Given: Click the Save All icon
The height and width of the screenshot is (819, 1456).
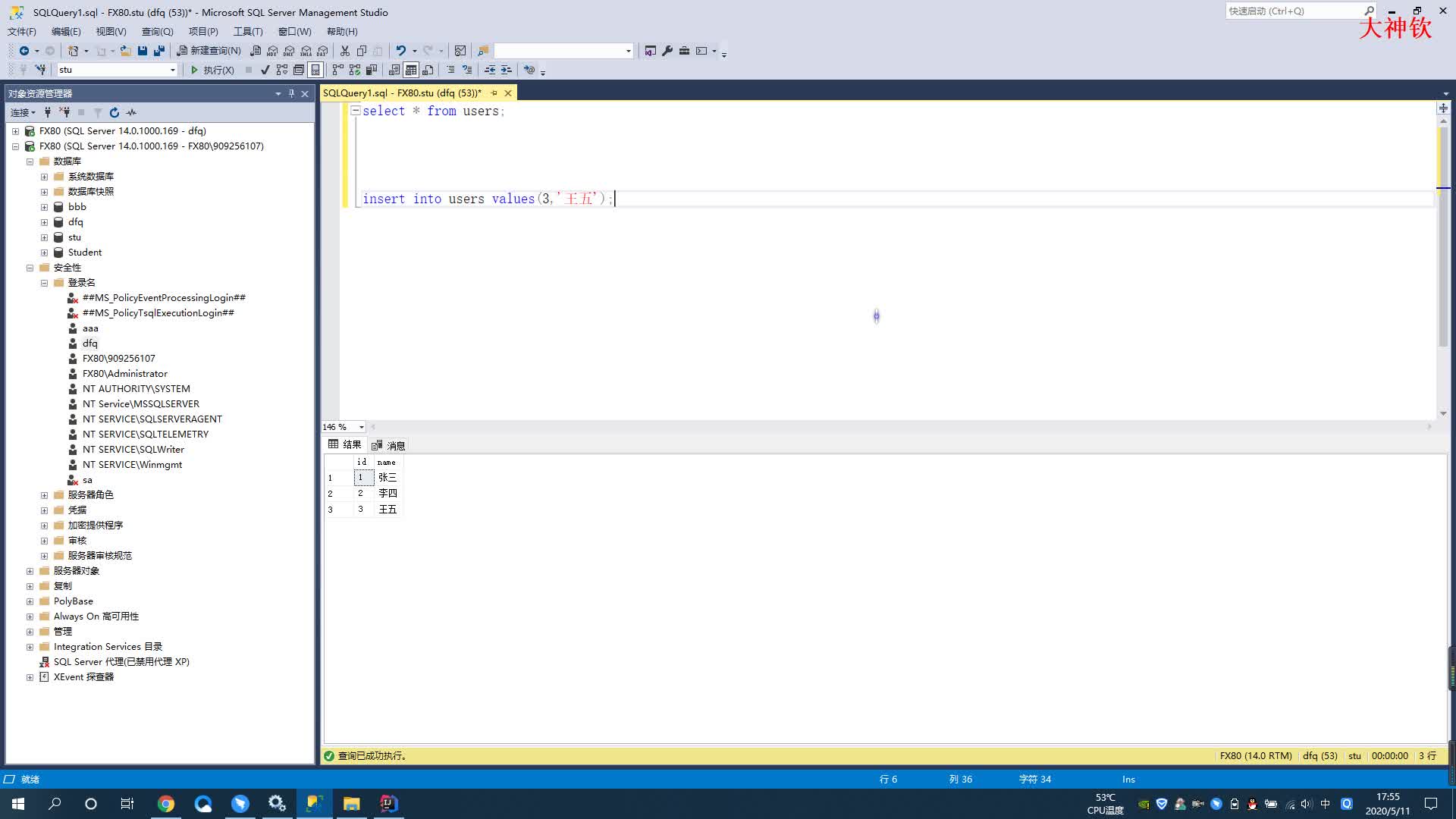Looking at the screenshot, I should pyautogui.click(x=159, y=51).
